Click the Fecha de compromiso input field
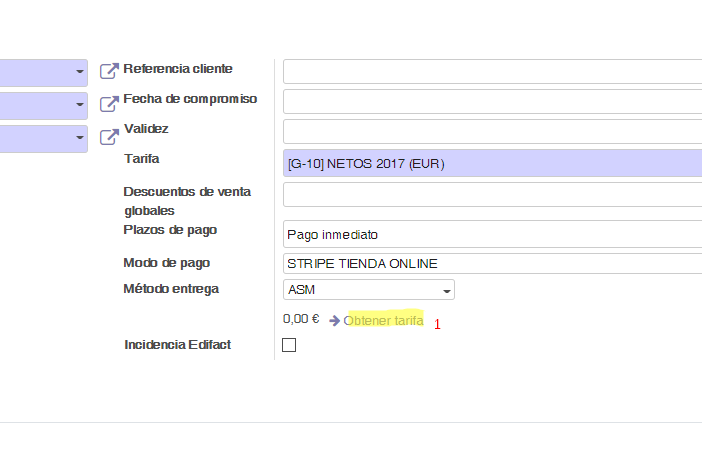The width and height of the screenshot is (702, 461). click(492, 102)
